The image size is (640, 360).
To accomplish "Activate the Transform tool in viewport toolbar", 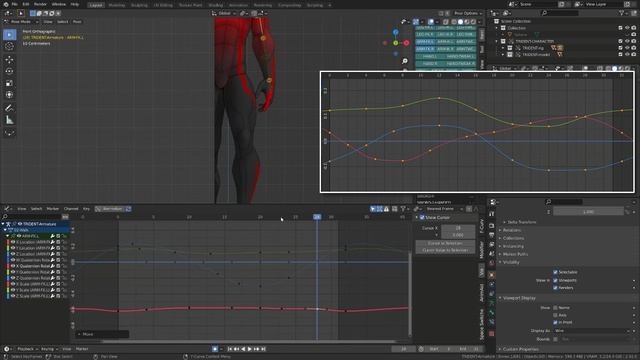I will coord(9,95).
